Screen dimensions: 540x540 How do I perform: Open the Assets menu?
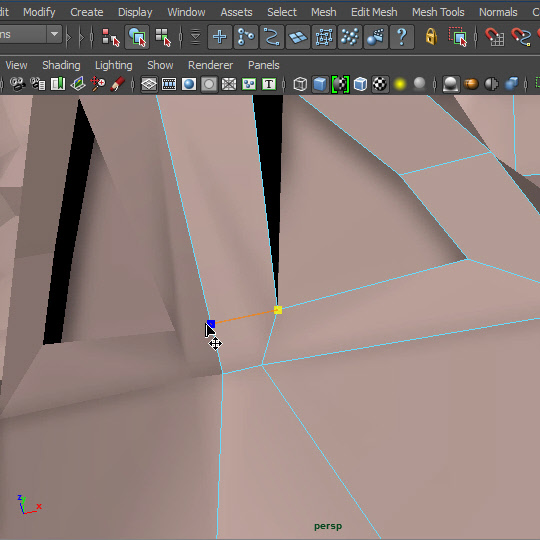click(x=237, y=12)
